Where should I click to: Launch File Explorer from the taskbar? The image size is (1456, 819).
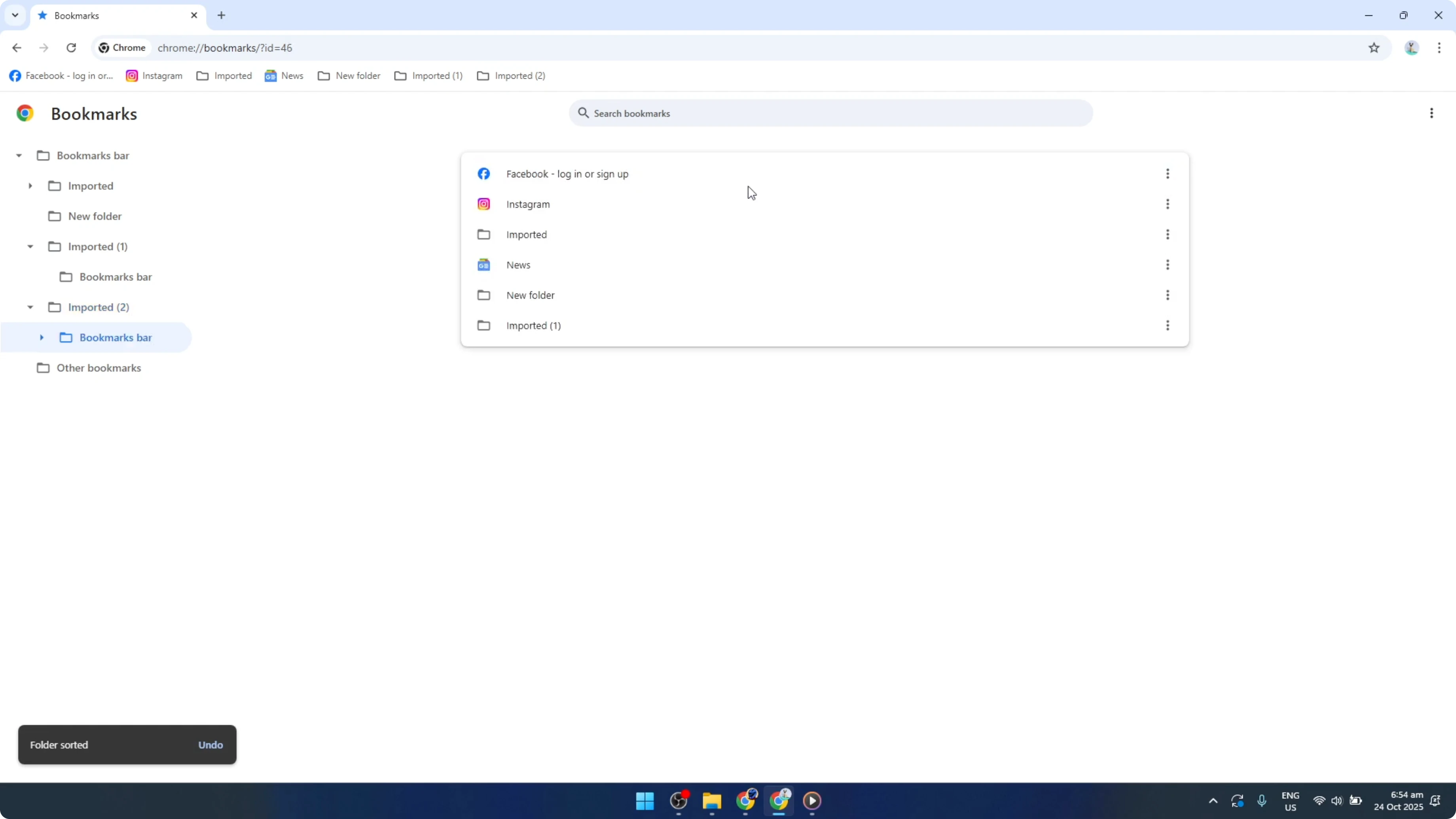[712, 801]
